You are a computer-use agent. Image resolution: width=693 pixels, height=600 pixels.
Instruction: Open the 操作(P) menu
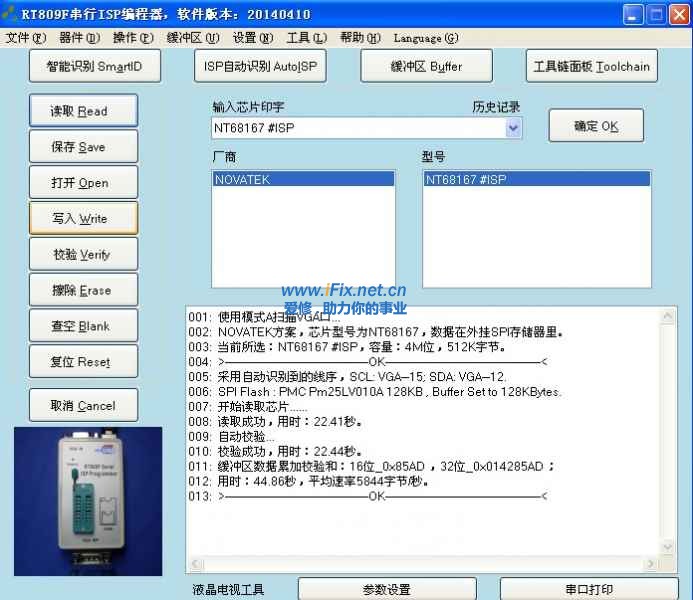pyautogui.click(x=133, y=38)
